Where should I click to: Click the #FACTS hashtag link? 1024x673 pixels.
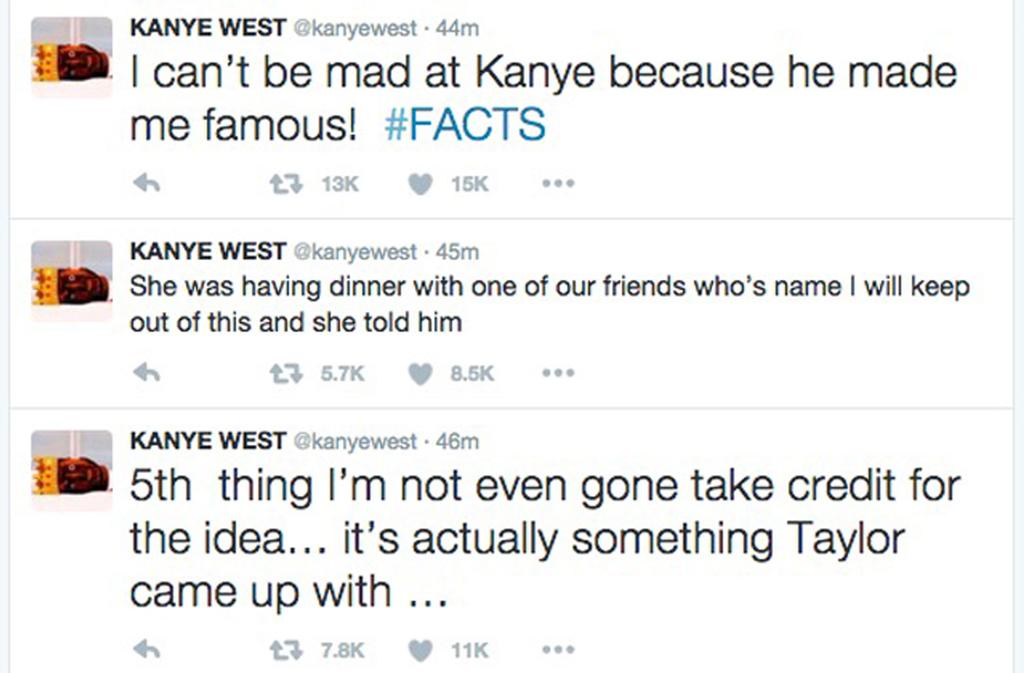[466, 124]
